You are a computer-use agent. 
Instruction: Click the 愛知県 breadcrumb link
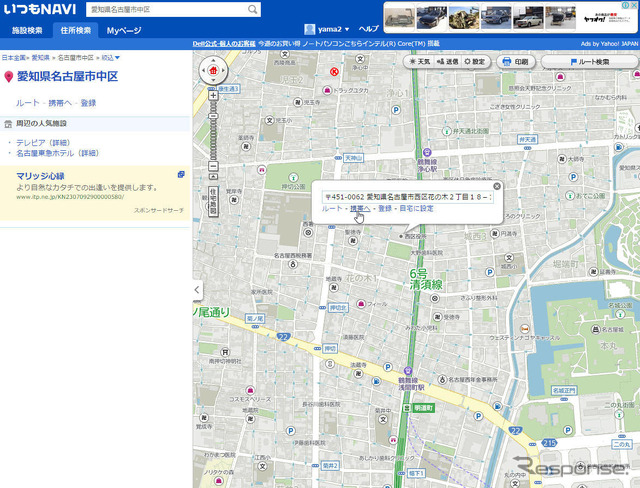coord(40,58)
